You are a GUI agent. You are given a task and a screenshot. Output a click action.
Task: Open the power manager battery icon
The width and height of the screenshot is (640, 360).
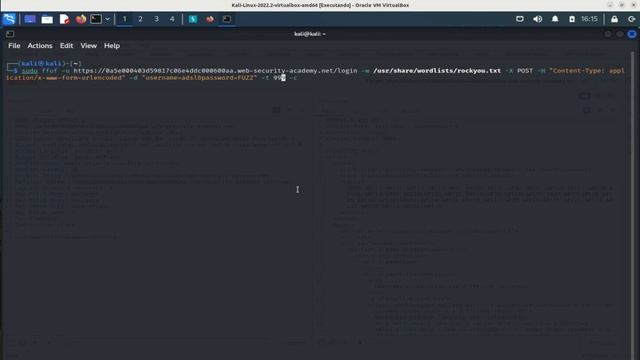[572, 19]
